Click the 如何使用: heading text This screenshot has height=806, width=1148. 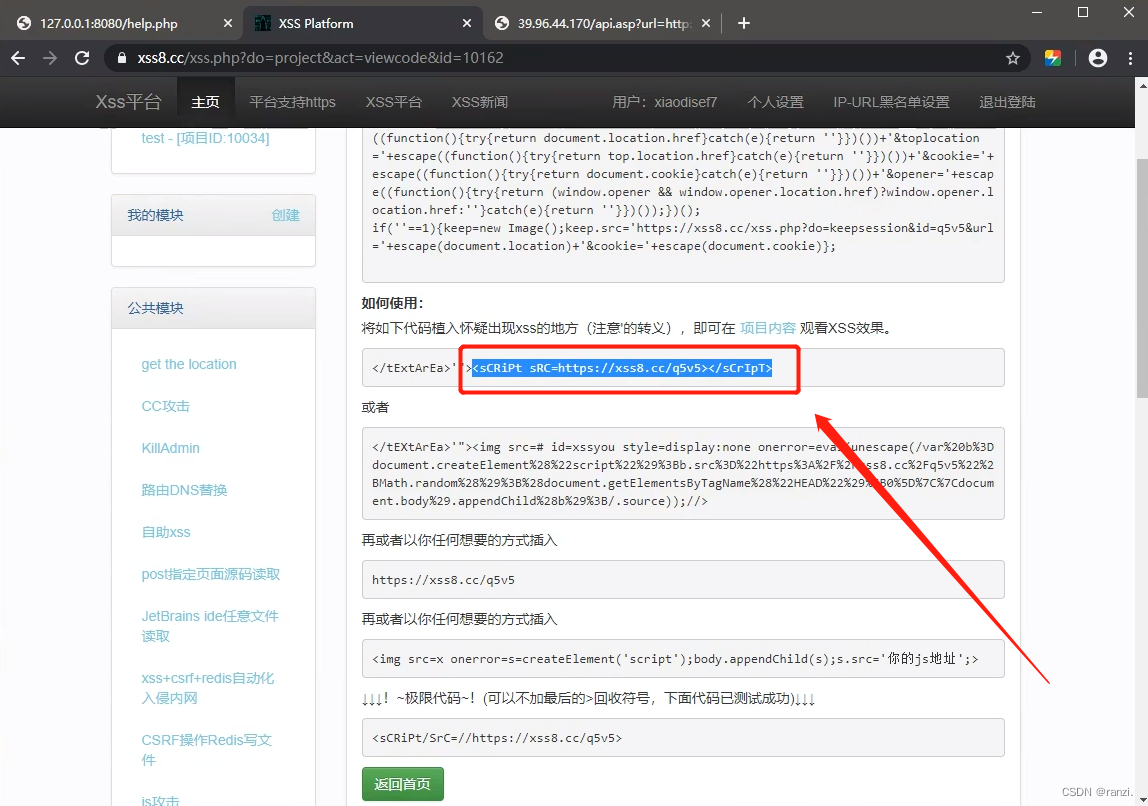click(392, 303)
